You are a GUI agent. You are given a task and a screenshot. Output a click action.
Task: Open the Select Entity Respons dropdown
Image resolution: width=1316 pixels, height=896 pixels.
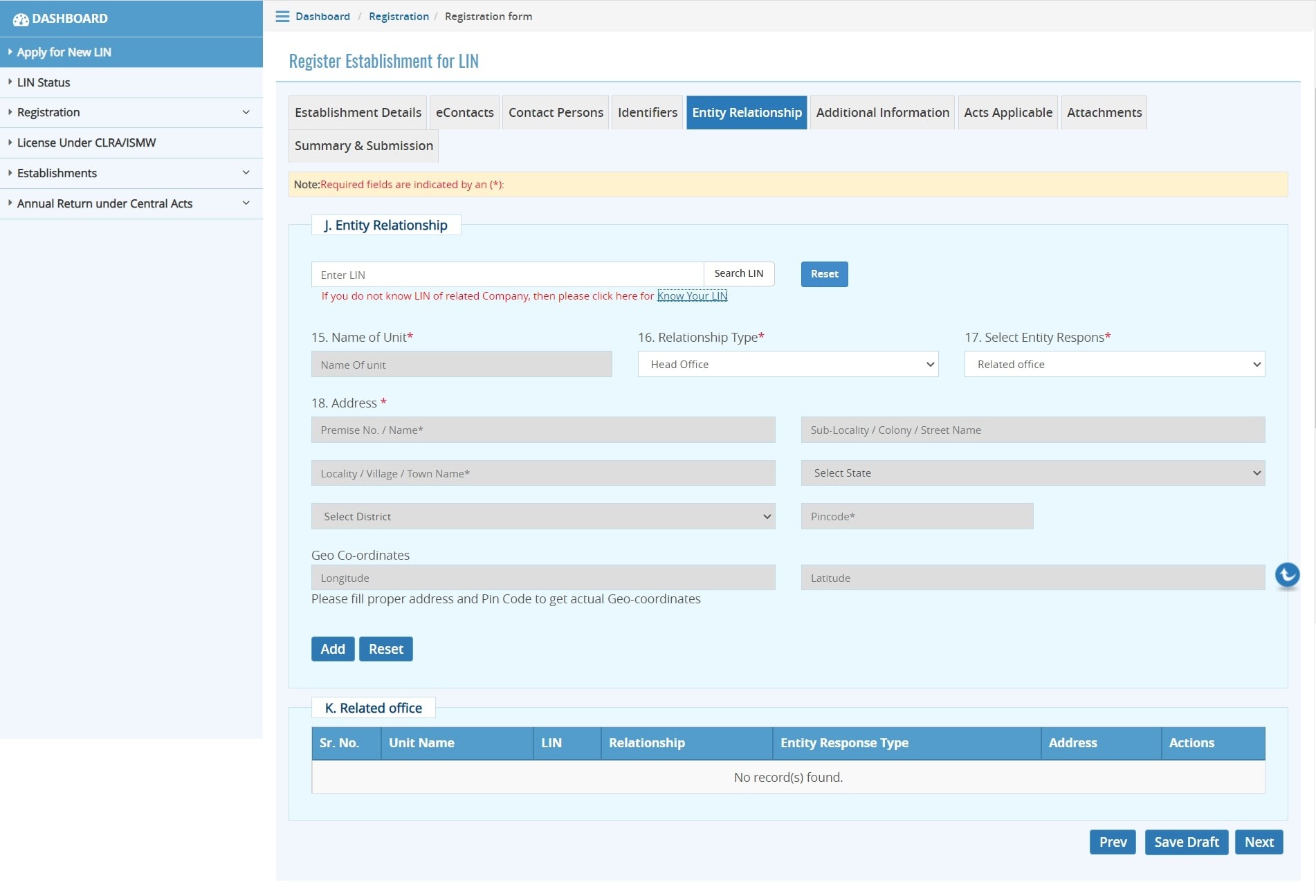1114,365
